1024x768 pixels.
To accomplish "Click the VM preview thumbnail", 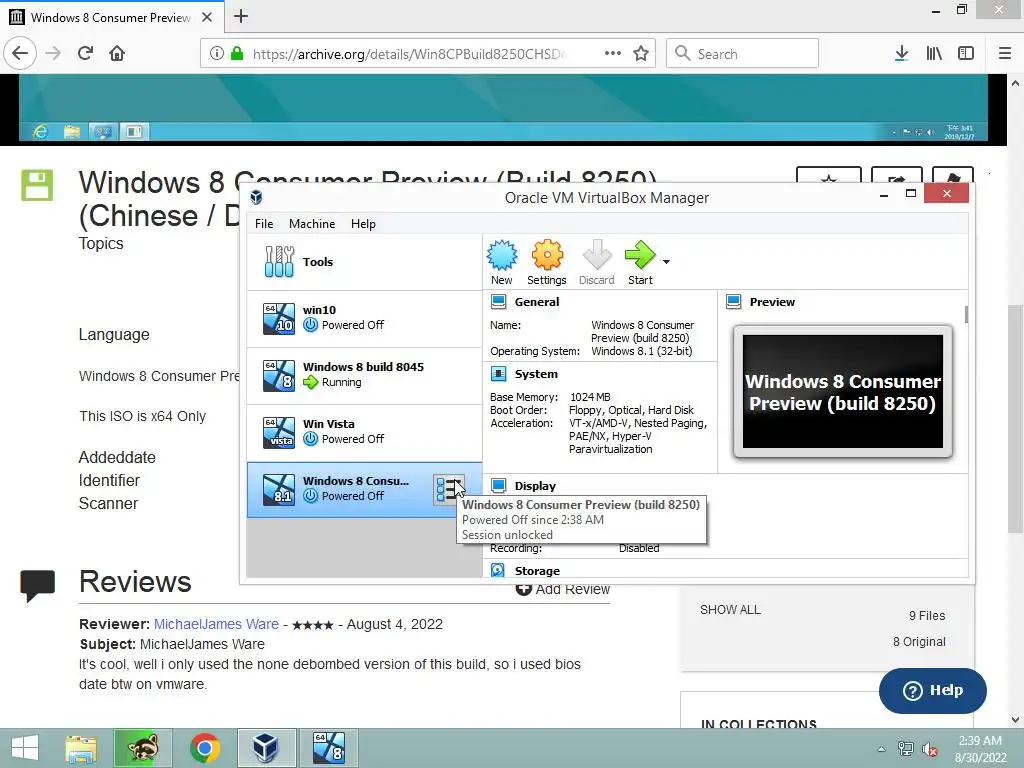I will tap(842, 392).
